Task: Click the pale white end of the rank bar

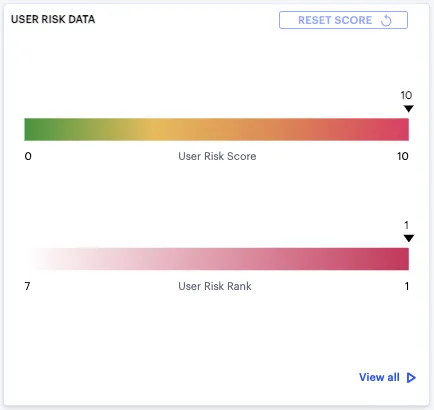Action: click(x=35, y=259)
